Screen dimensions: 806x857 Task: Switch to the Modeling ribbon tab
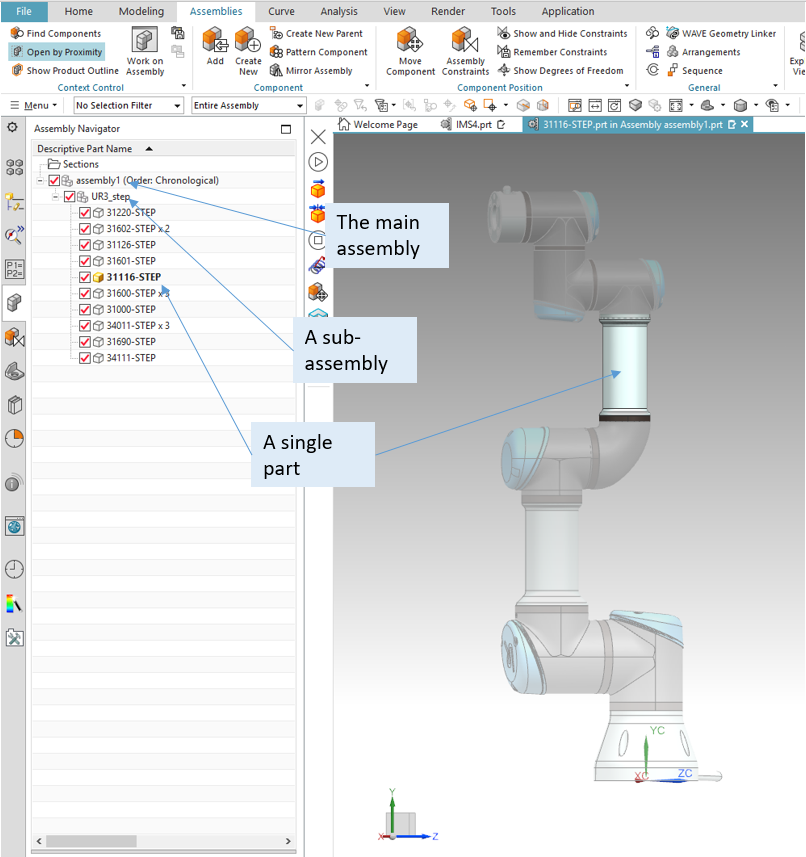[x=141, y=11]
